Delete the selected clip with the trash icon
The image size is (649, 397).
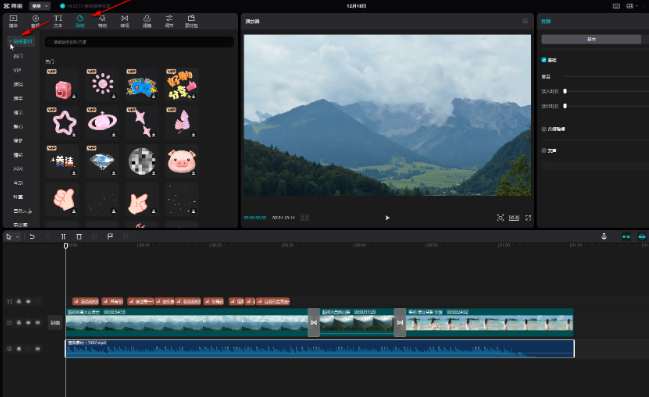point(79,237)
